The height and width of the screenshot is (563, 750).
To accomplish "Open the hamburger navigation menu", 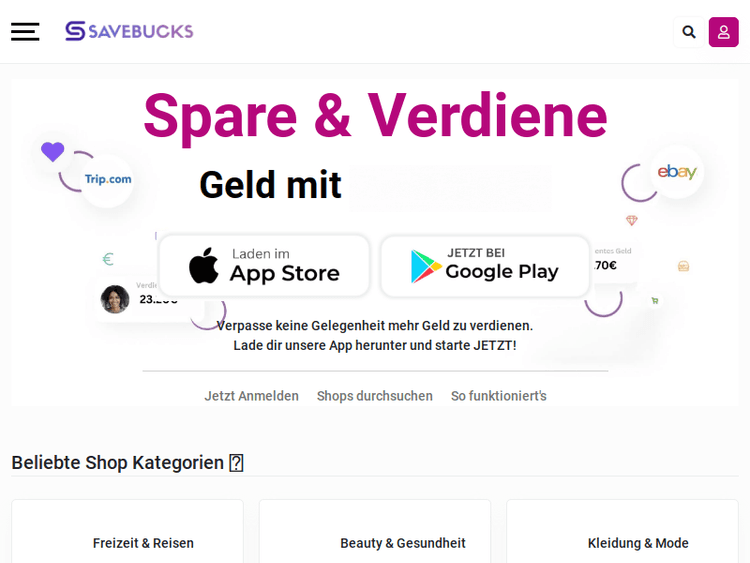I will point(25,32).
